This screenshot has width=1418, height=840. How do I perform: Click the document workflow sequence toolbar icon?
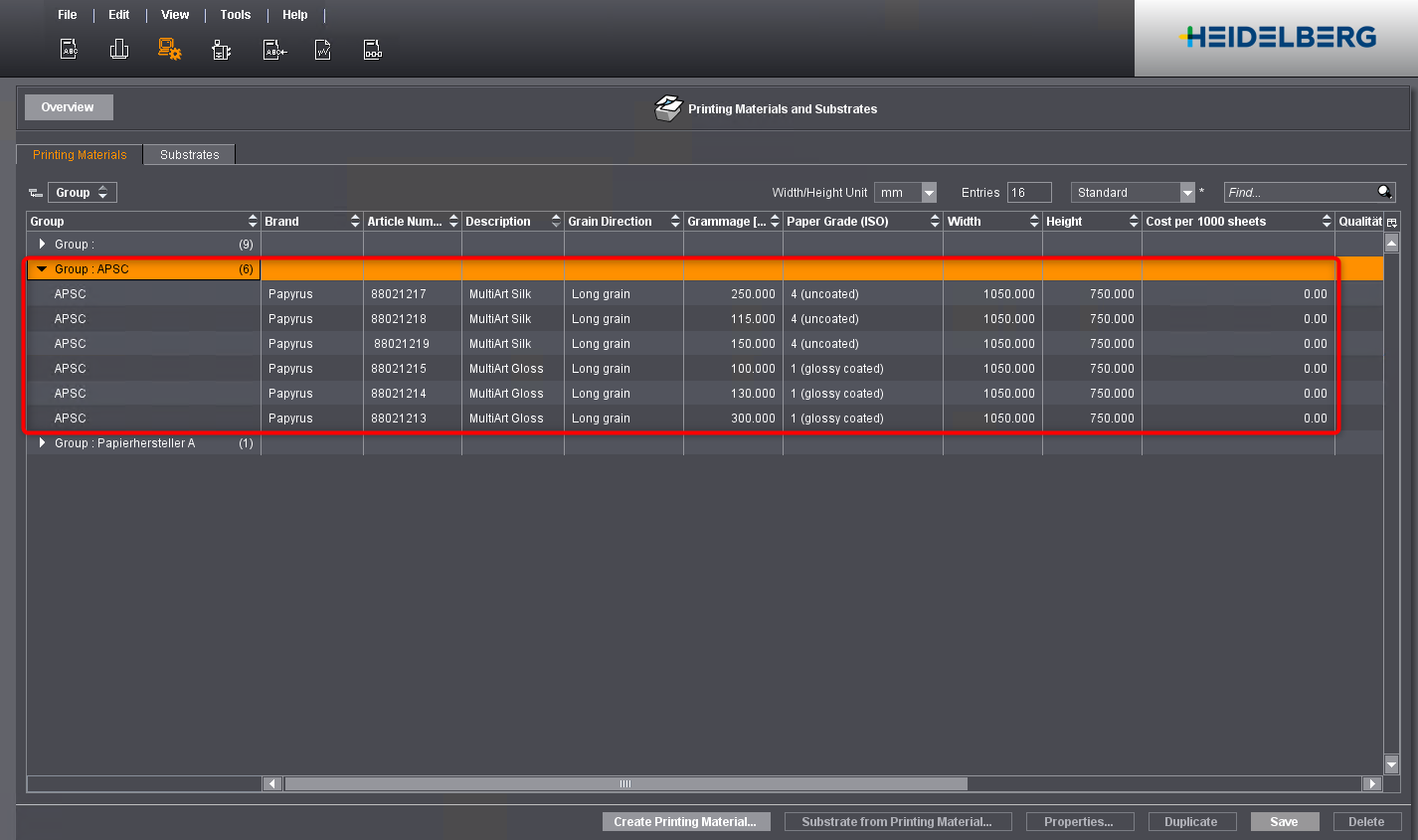point(372,50)
